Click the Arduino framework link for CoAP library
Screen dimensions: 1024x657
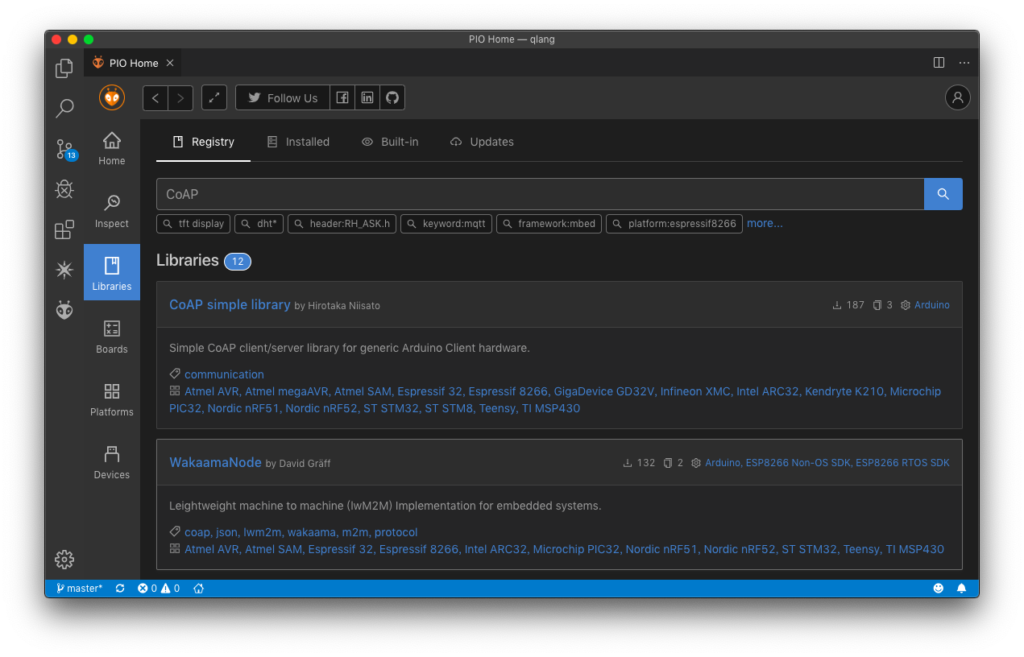click(x=932, y=305)
